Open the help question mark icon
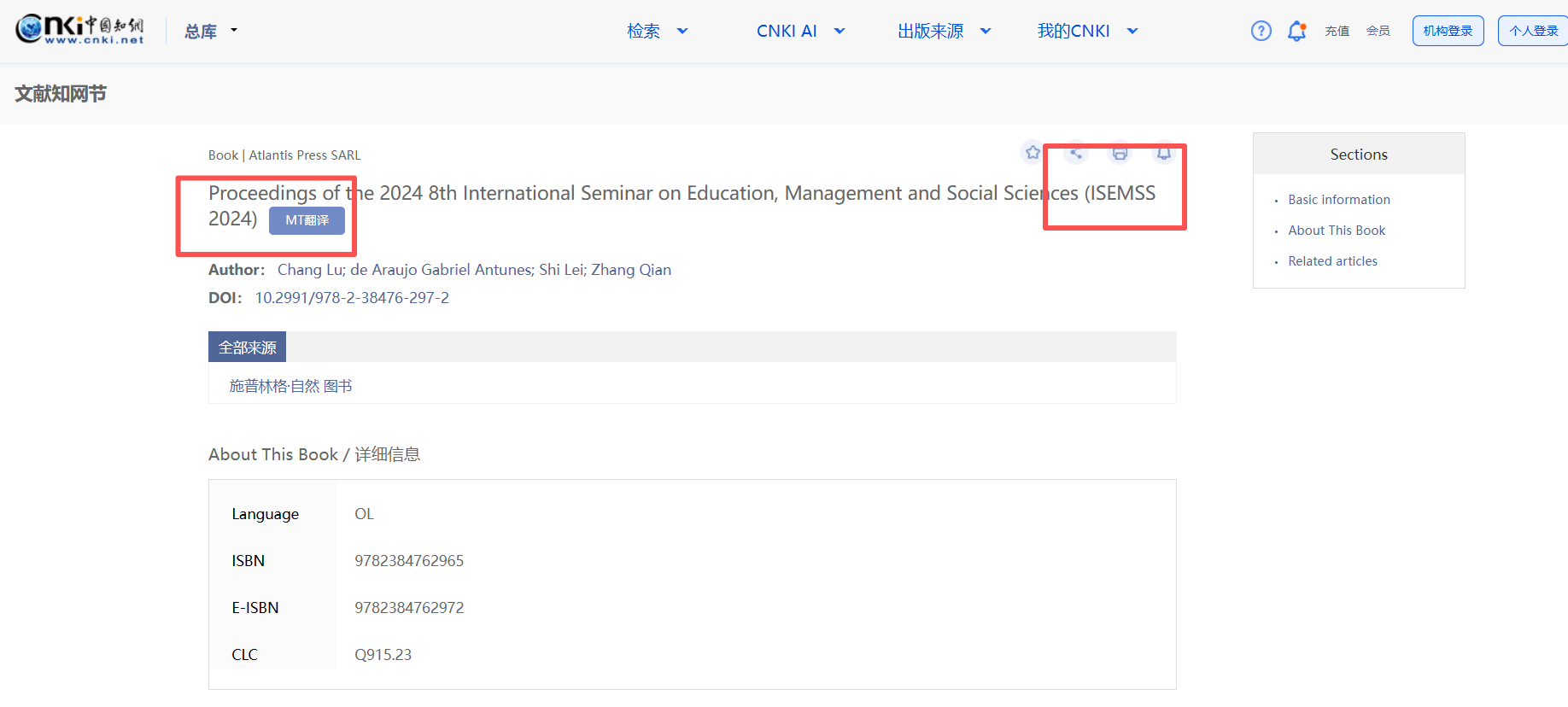Image resolution: width=1568 pixels, height=707 pixels. pyautogui.click(x=1261, y=31)
